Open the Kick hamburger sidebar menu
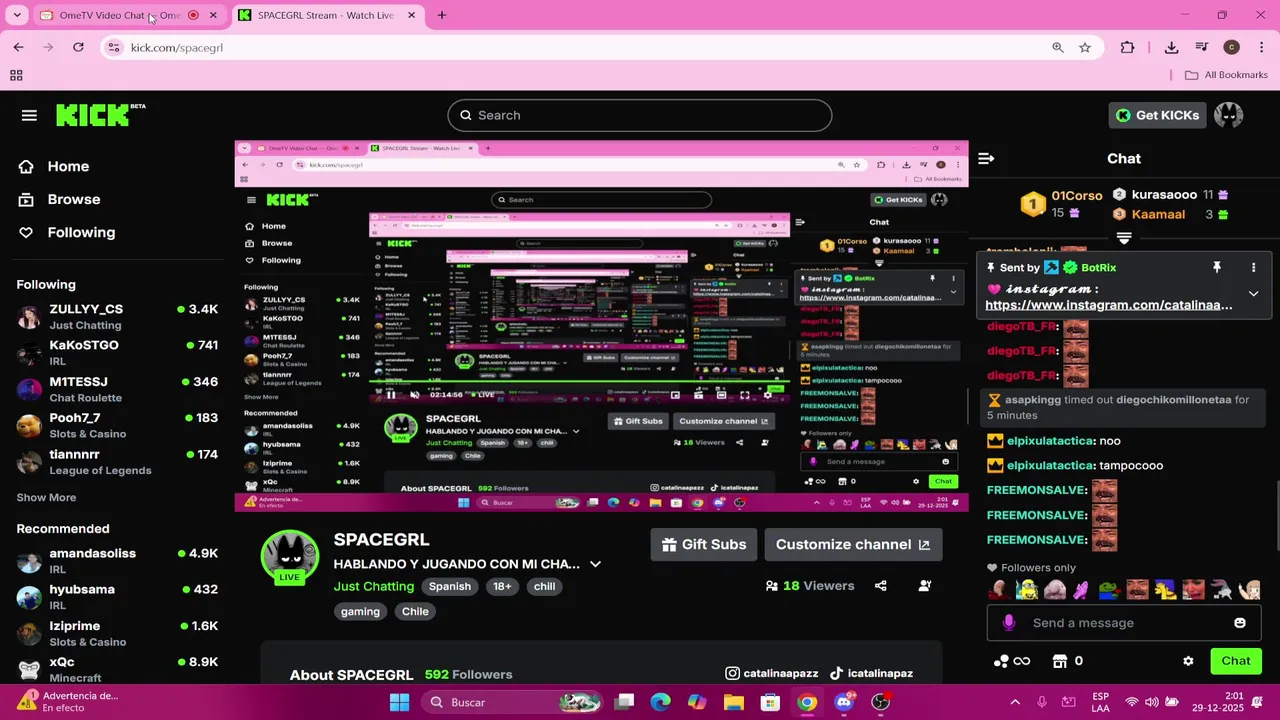 coord(29,115)
